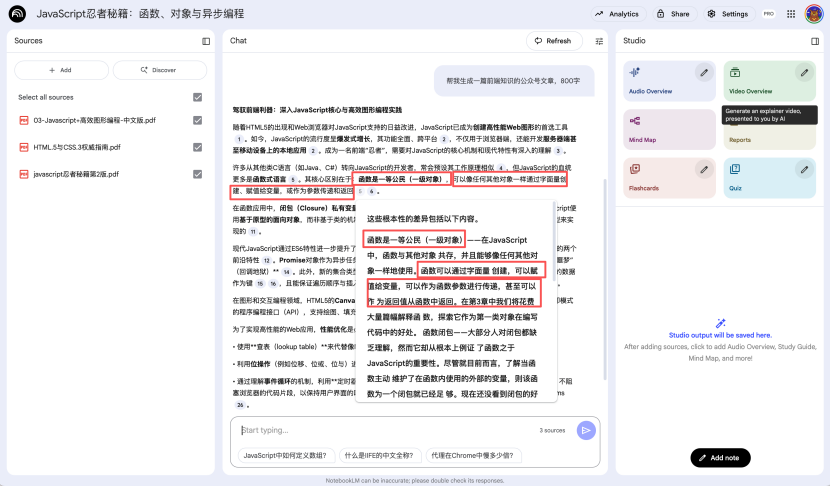Click Discover sources button
Viewport: 830px width, 486px height.
point(159,70)
